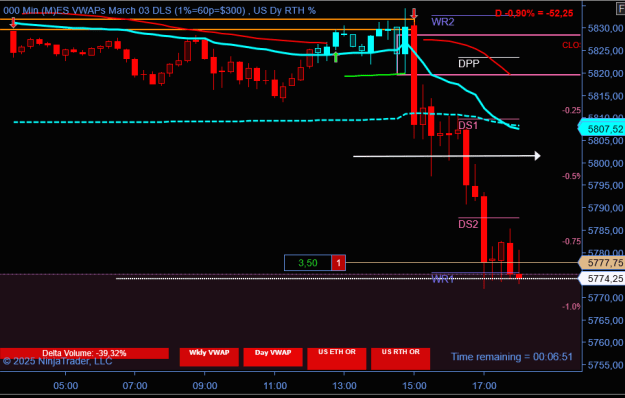
Task: Click the DS1 level label
Action: 468,125
